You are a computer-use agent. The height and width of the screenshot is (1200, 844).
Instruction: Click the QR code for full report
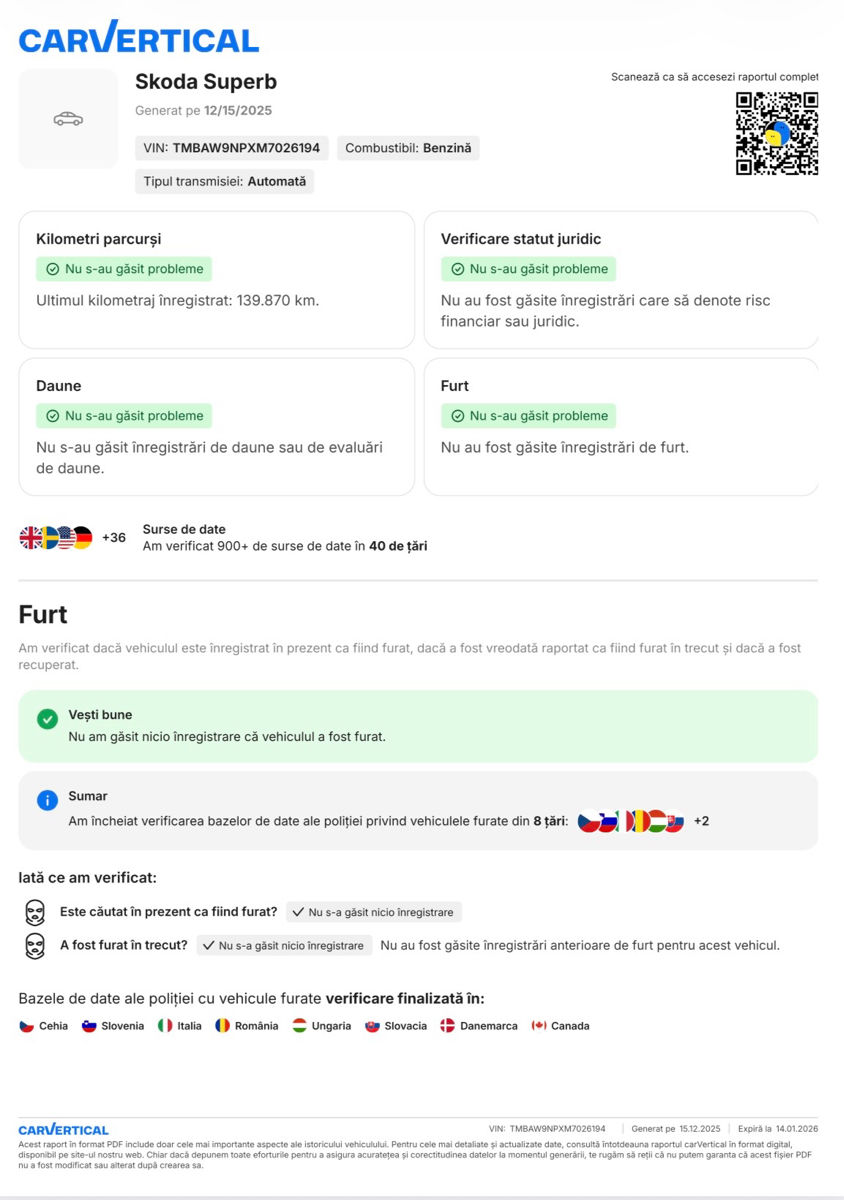[x=777, y=133]
